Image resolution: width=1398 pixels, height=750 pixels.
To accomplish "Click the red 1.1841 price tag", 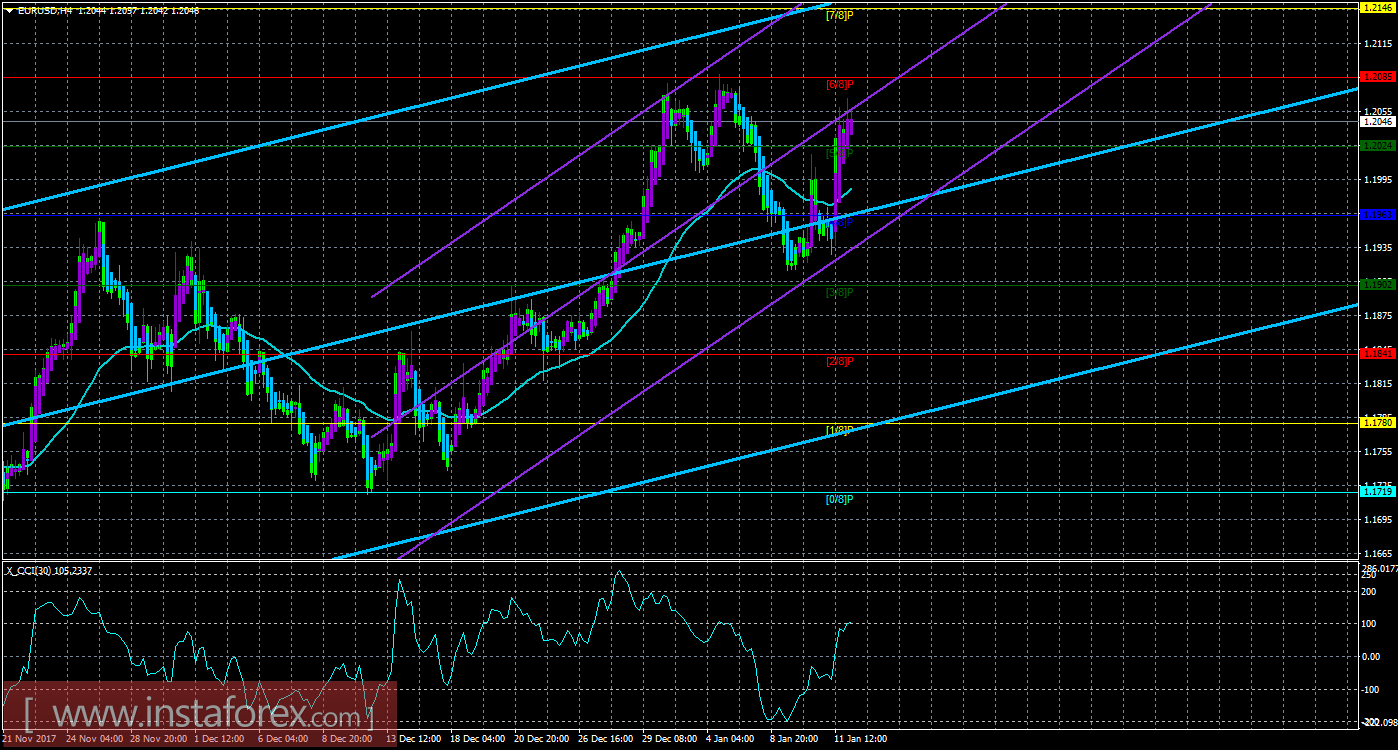I will click(x=1378, y=353).
